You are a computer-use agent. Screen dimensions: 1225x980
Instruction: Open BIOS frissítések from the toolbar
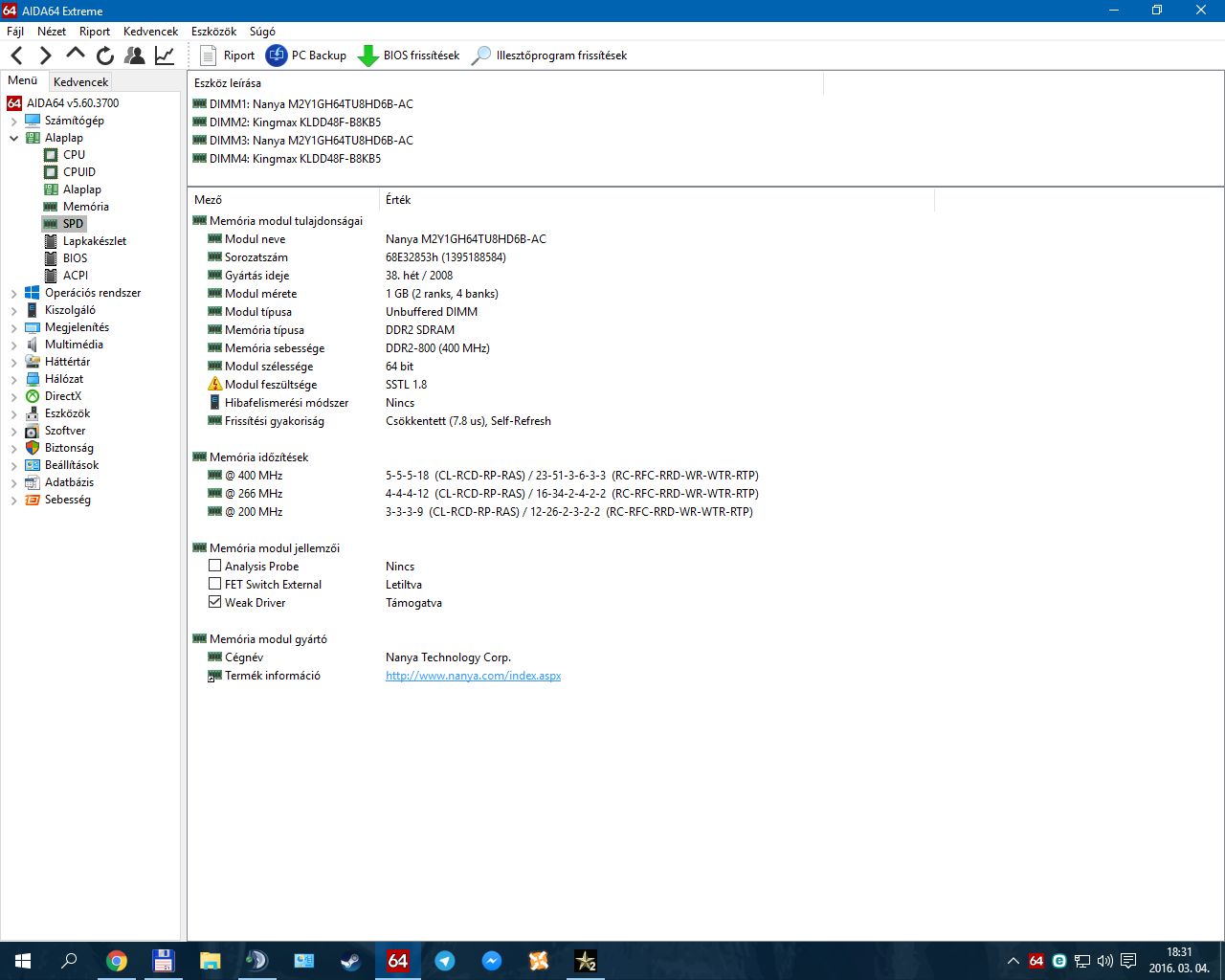point(409,56)
